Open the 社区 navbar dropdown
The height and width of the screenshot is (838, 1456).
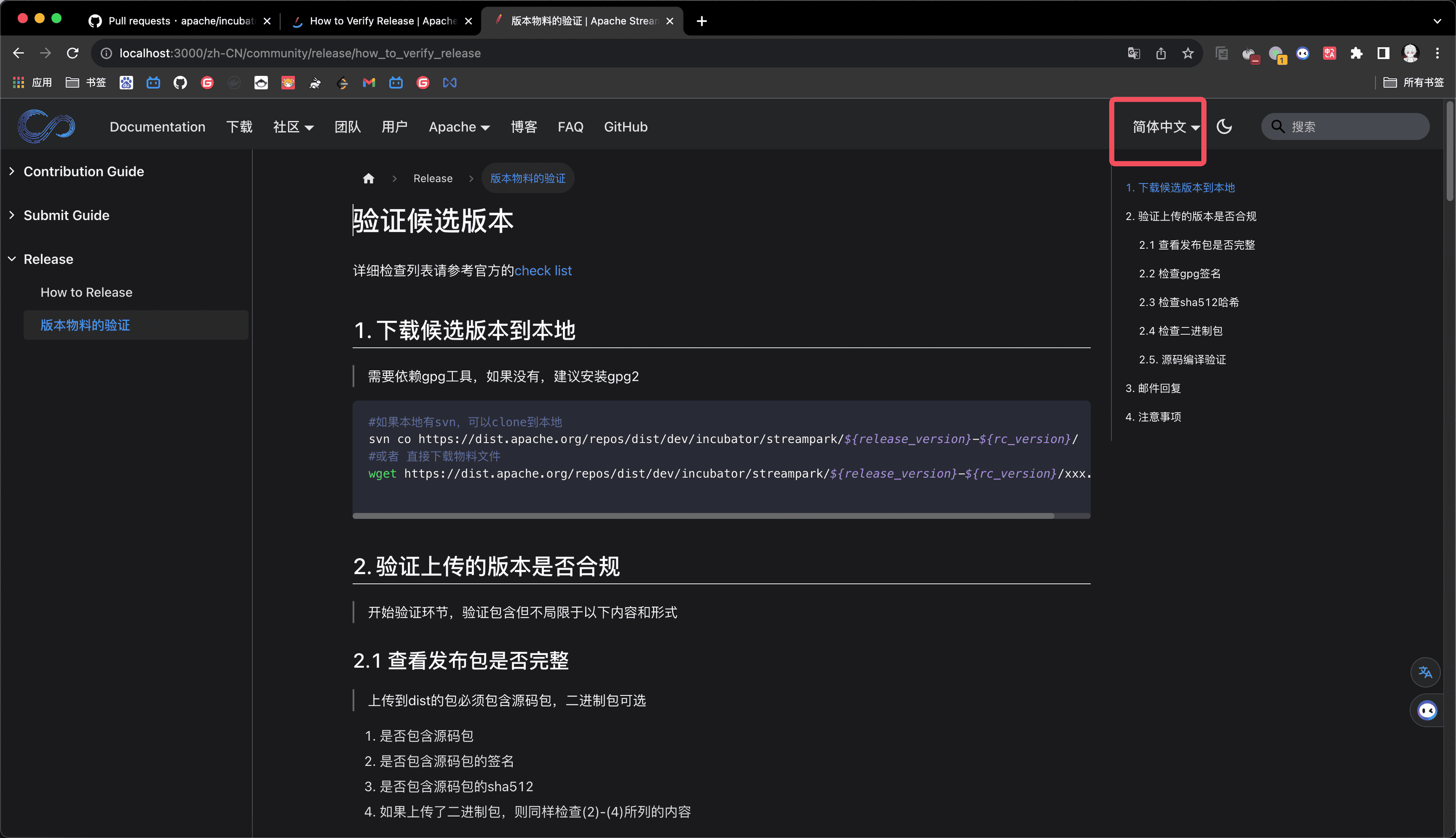pyautogui.click(x=293, y=127)
